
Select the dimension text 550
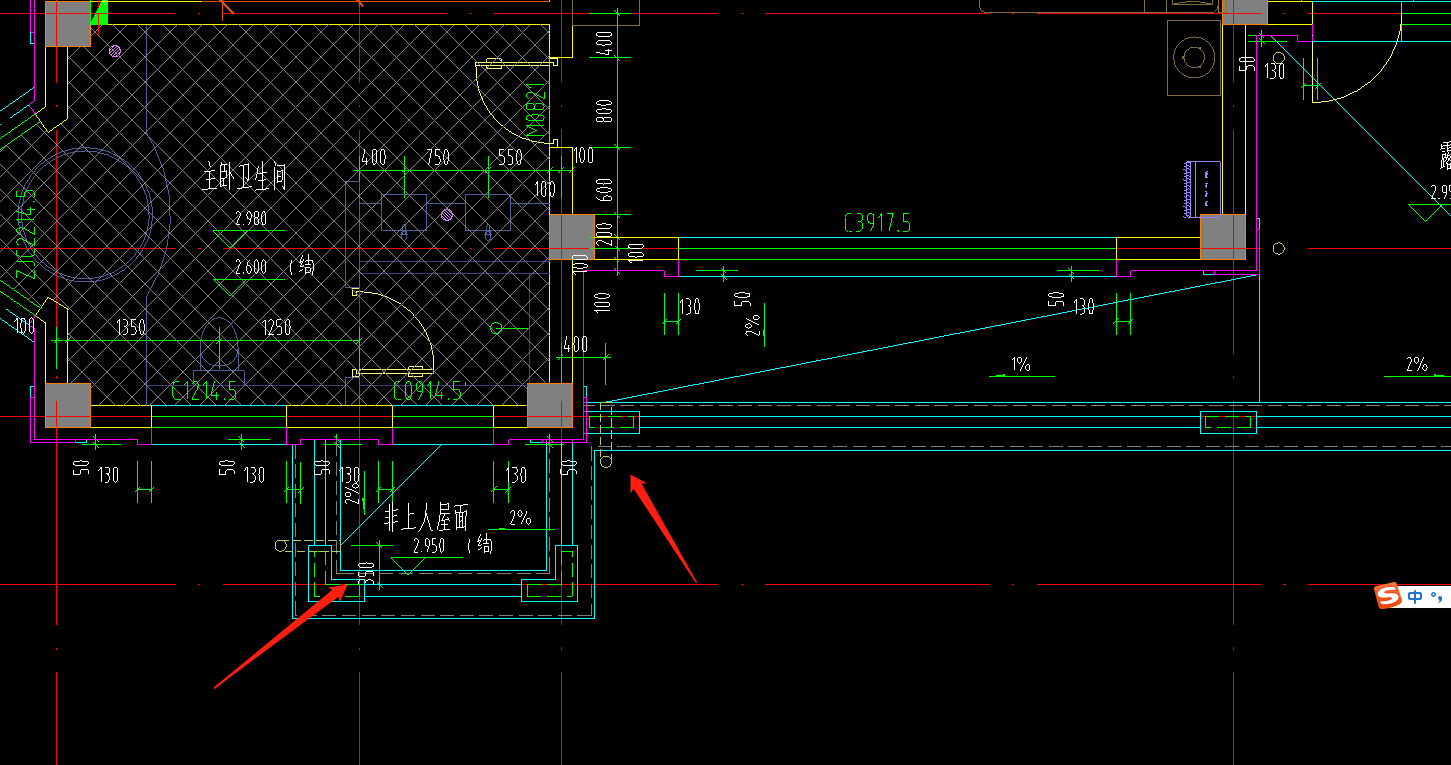coord(510,157)
